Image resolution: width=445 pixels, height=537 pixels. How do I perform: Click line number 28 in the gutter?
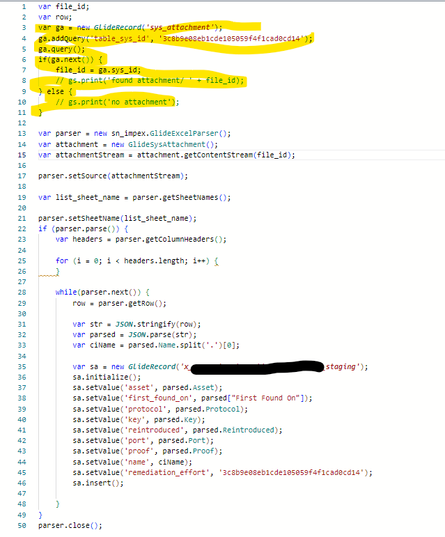(x=22, y=292)
